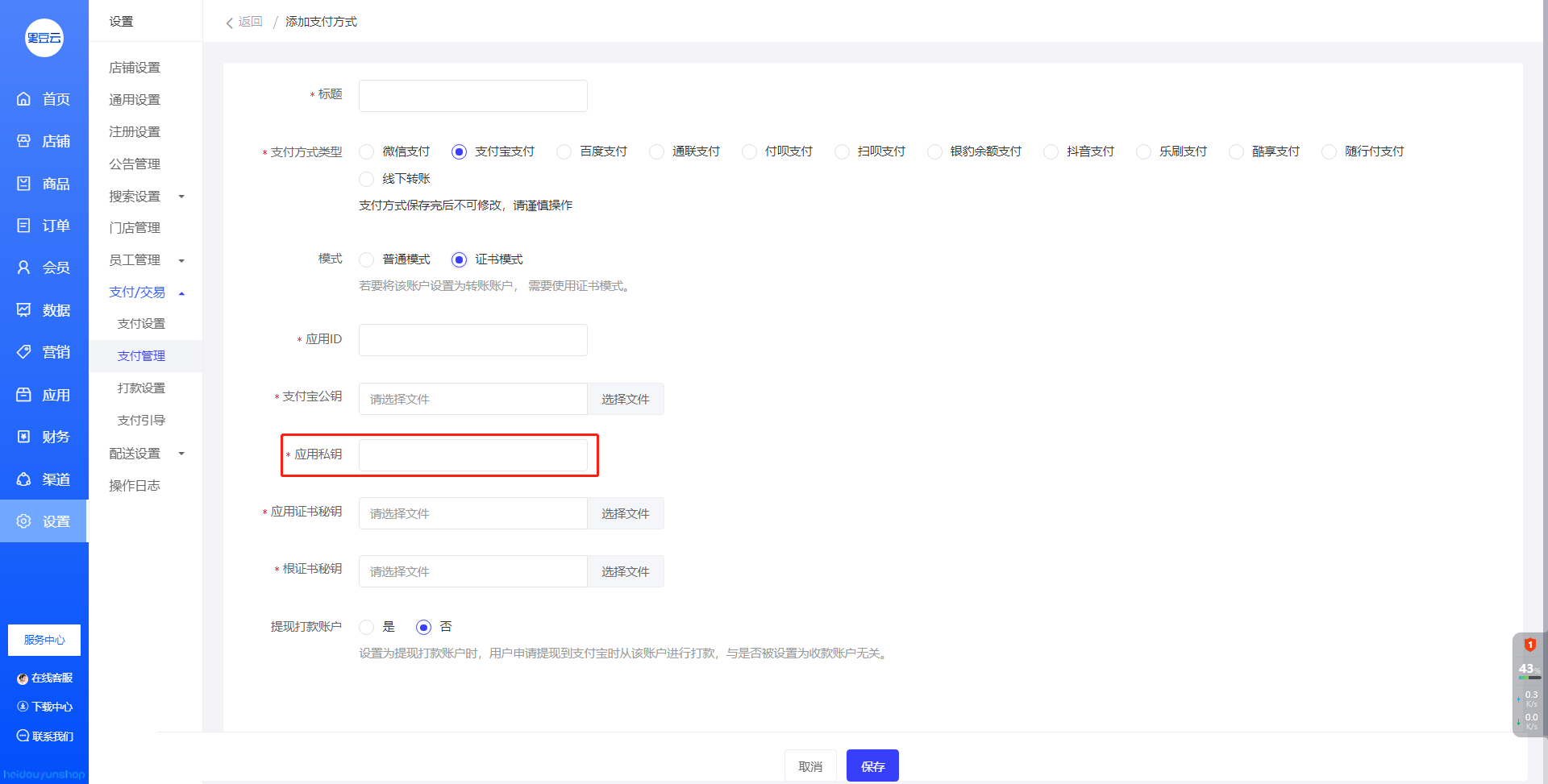Select 银豹余额支付 payment type
The height and width of the screenshot is (784, 1548).
[x=935, y=151]
